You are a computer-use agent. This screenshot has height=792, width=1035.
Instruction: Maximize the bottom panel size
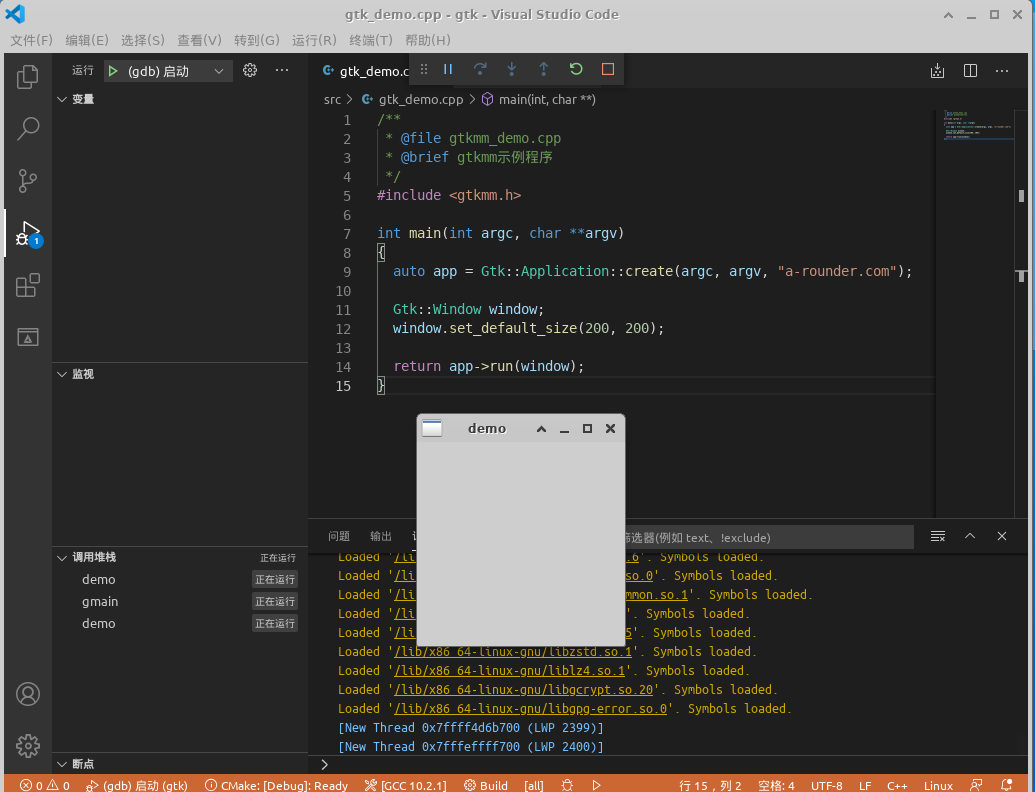[x=970, y=536]
